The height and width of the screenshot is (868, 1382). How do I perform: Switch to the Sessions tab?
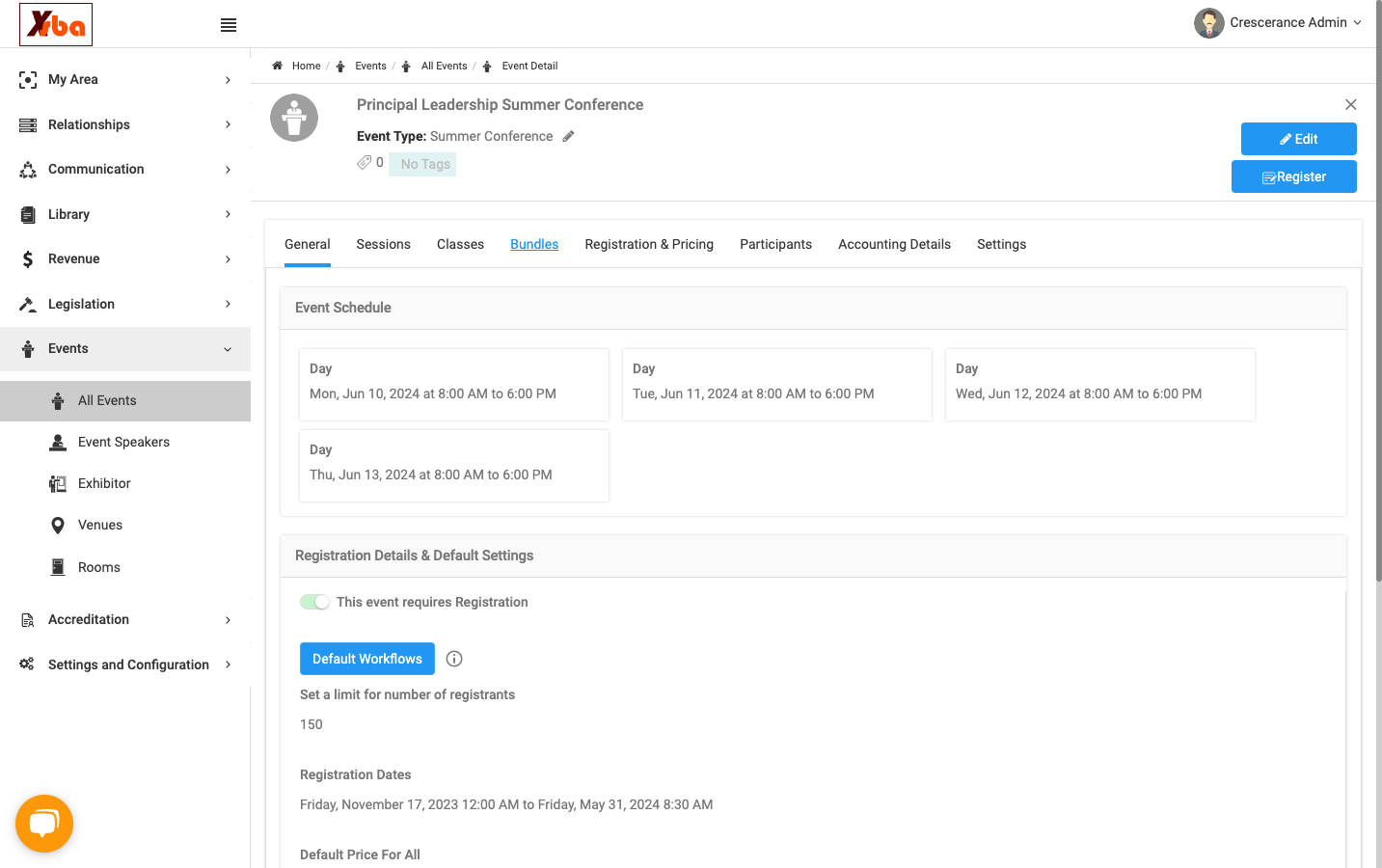click(x=383, y=244)
